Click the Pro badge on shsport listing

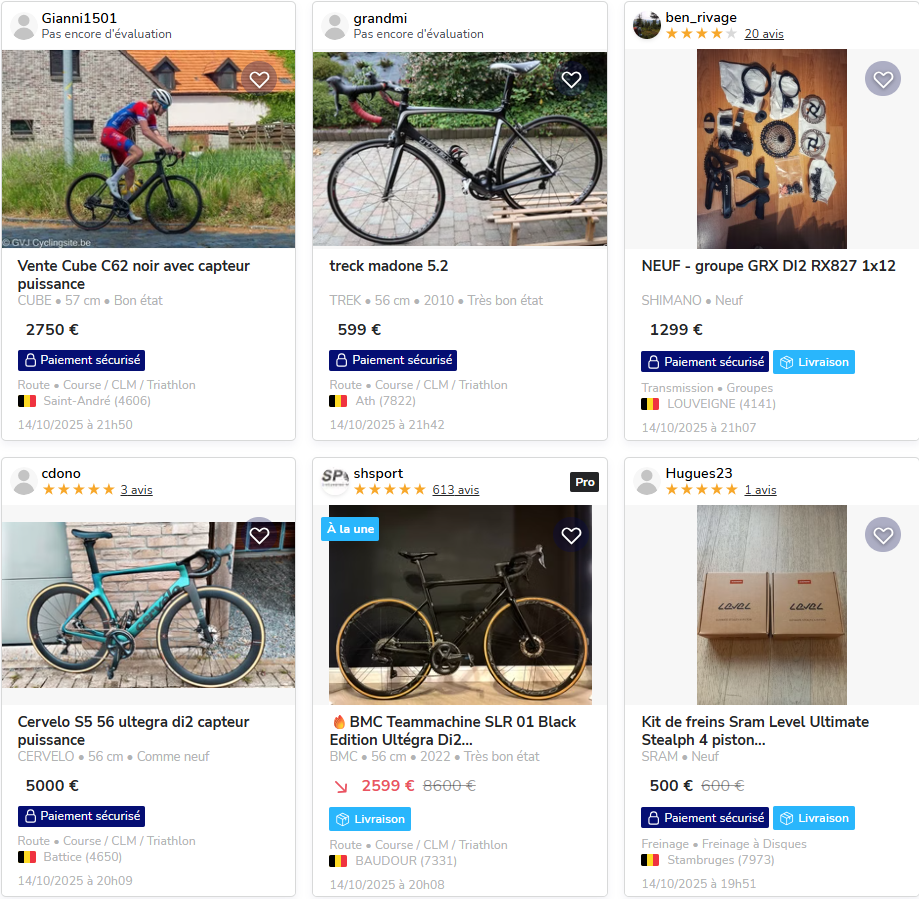click(x=585, y=482)
